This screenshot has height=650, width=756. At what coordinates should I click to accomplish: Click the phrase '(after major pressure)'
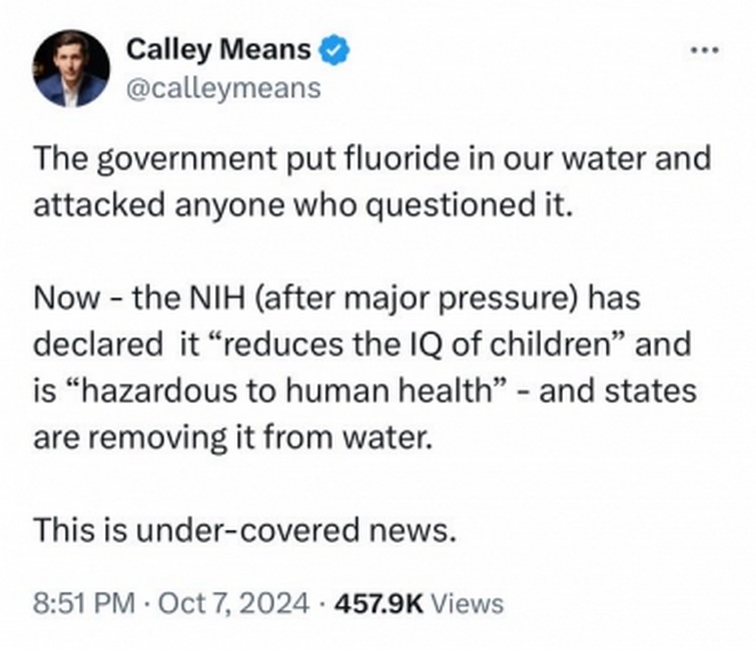(x=417, y=299)
